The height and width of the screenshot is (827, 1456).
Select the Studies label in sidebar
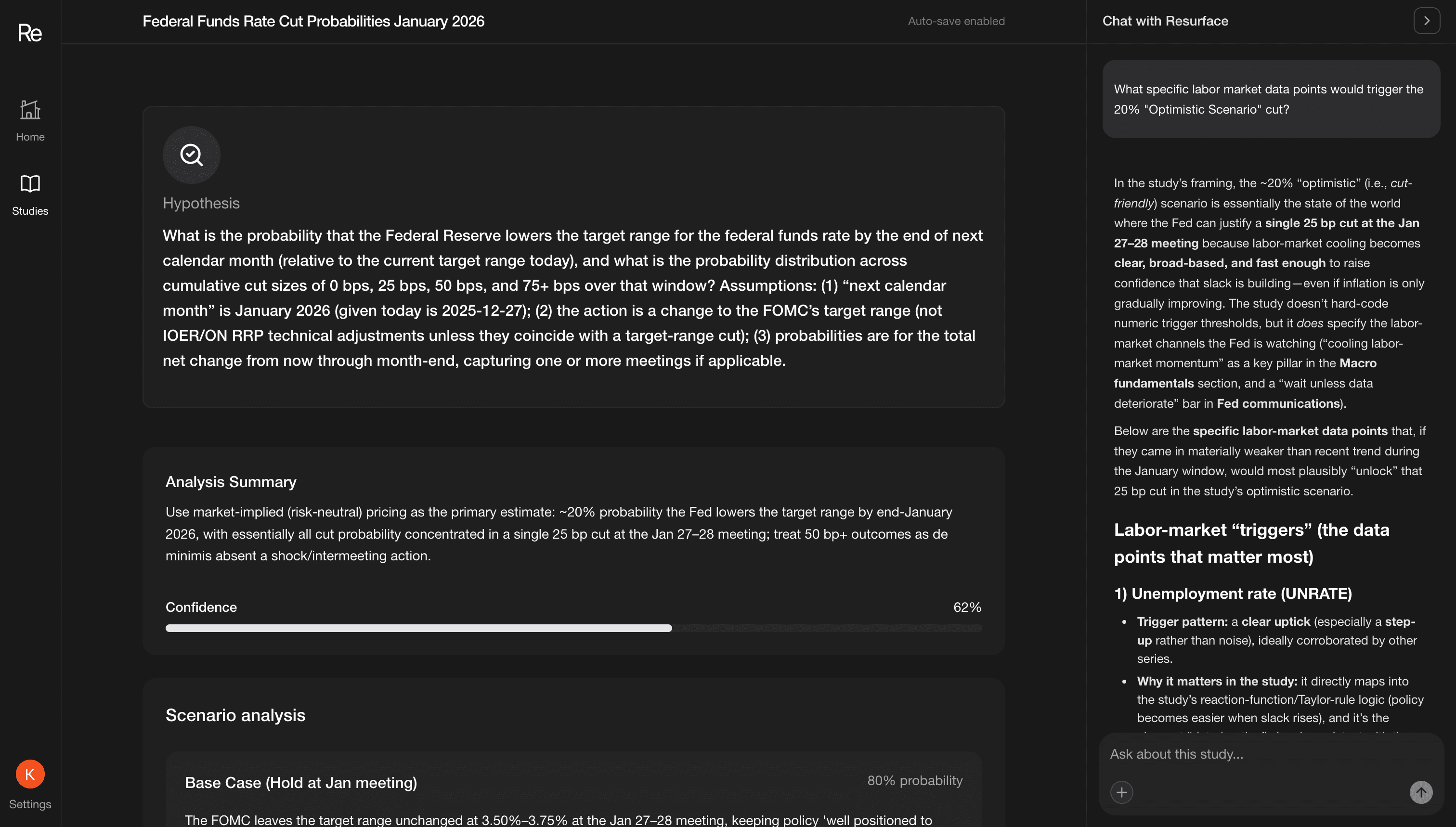[x=30, y=211]
